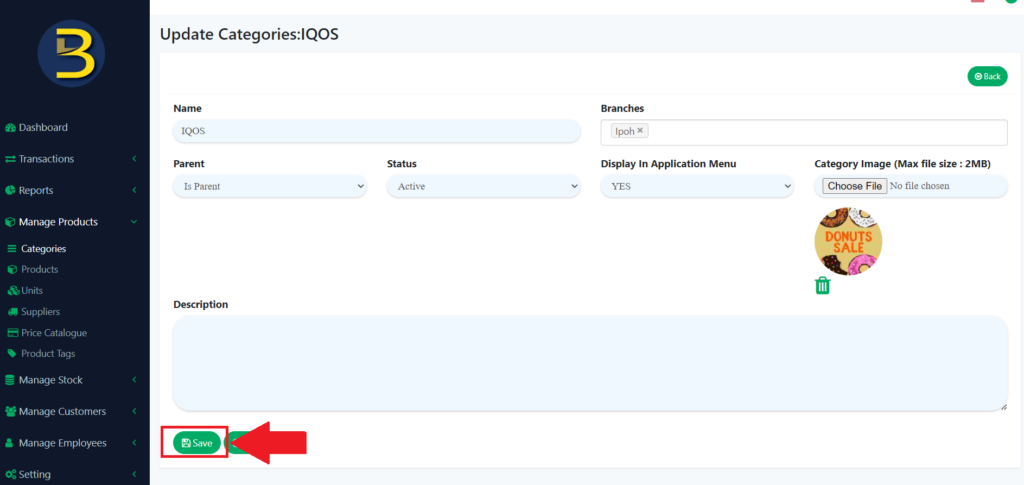
Task: Open the Units page
Action: click(32, 290)
